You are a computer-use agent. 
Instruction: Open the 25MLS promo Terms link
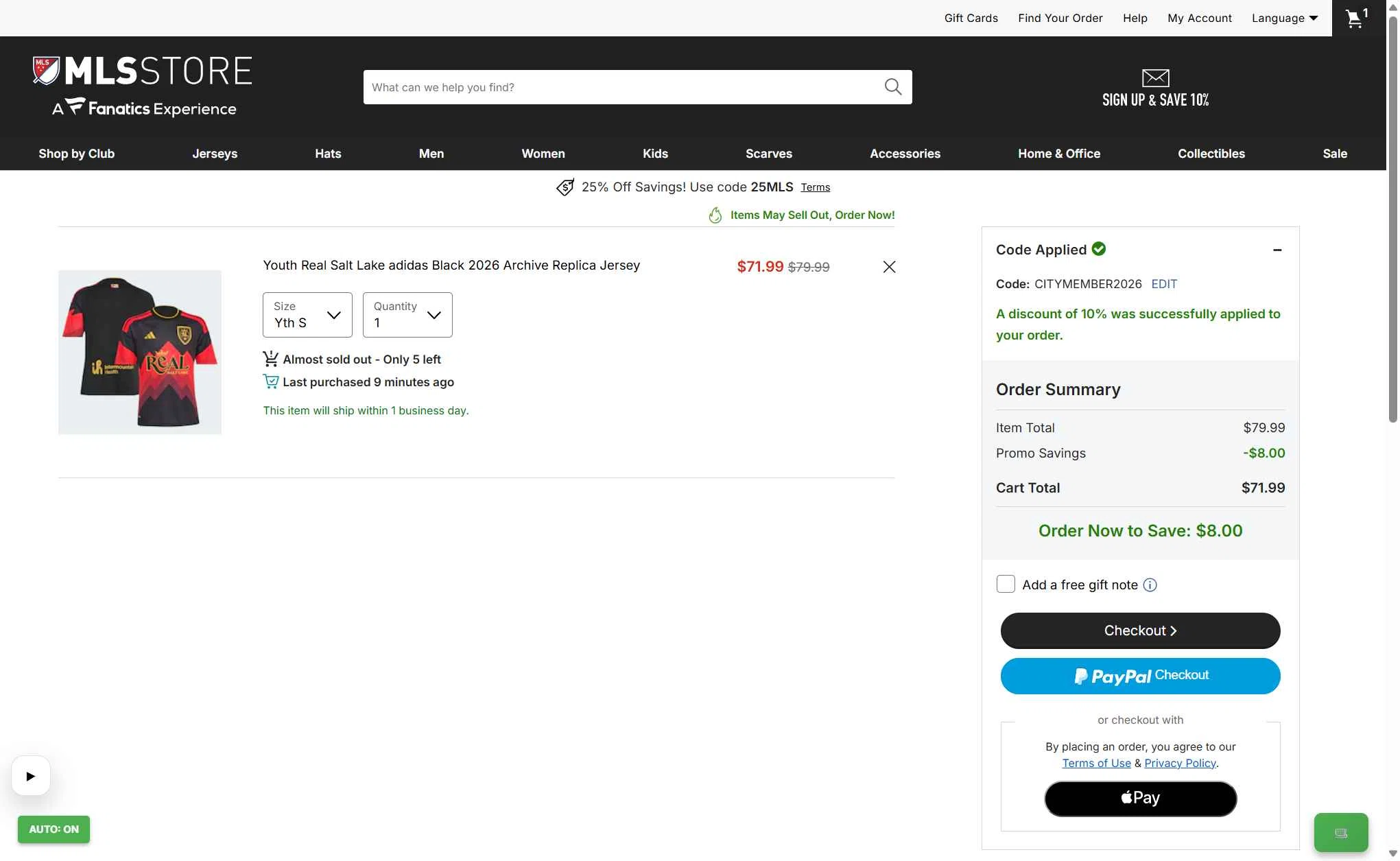tap(815, 187)
